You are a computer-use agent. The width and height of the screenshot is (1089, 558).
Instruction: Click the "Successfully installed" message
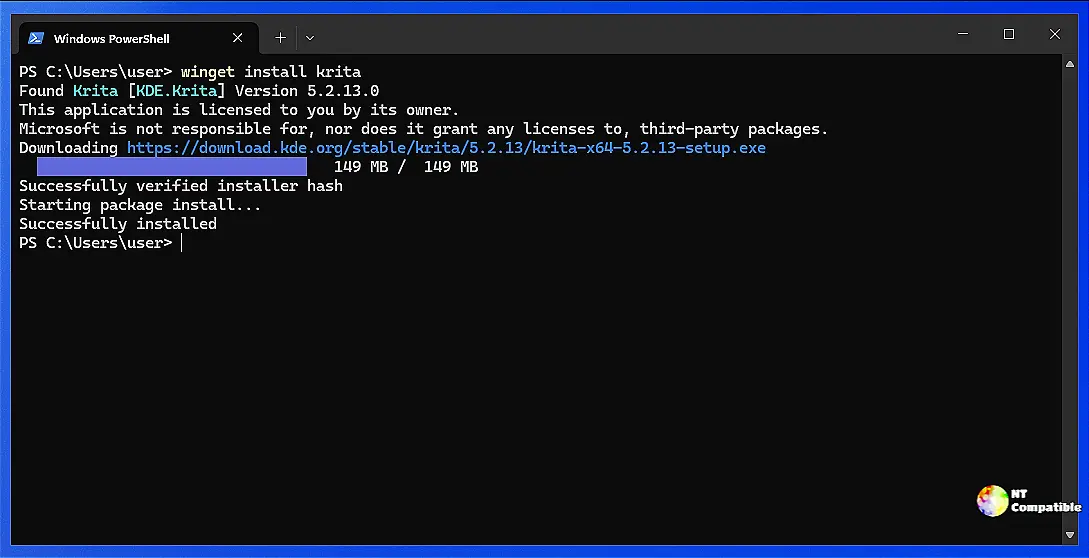click(x=118, y=224)
